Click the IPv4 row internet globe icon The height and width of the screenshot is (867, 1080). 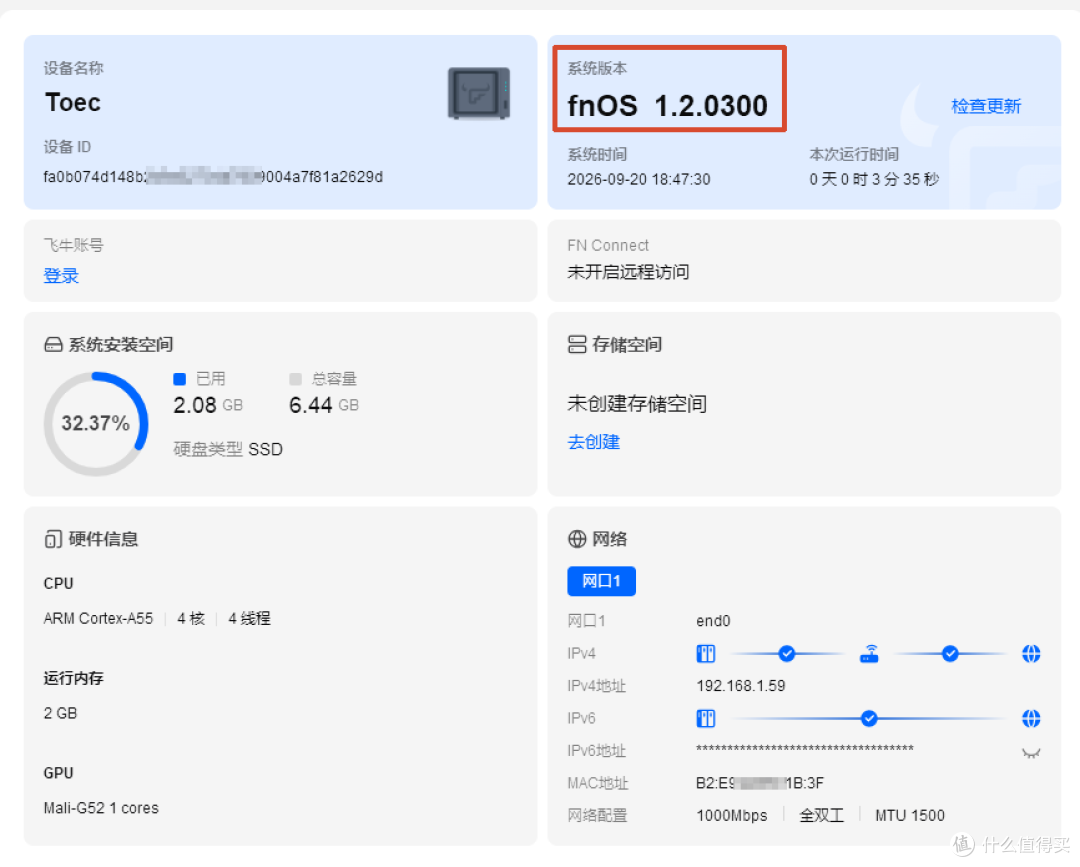tap(1031, 654)
